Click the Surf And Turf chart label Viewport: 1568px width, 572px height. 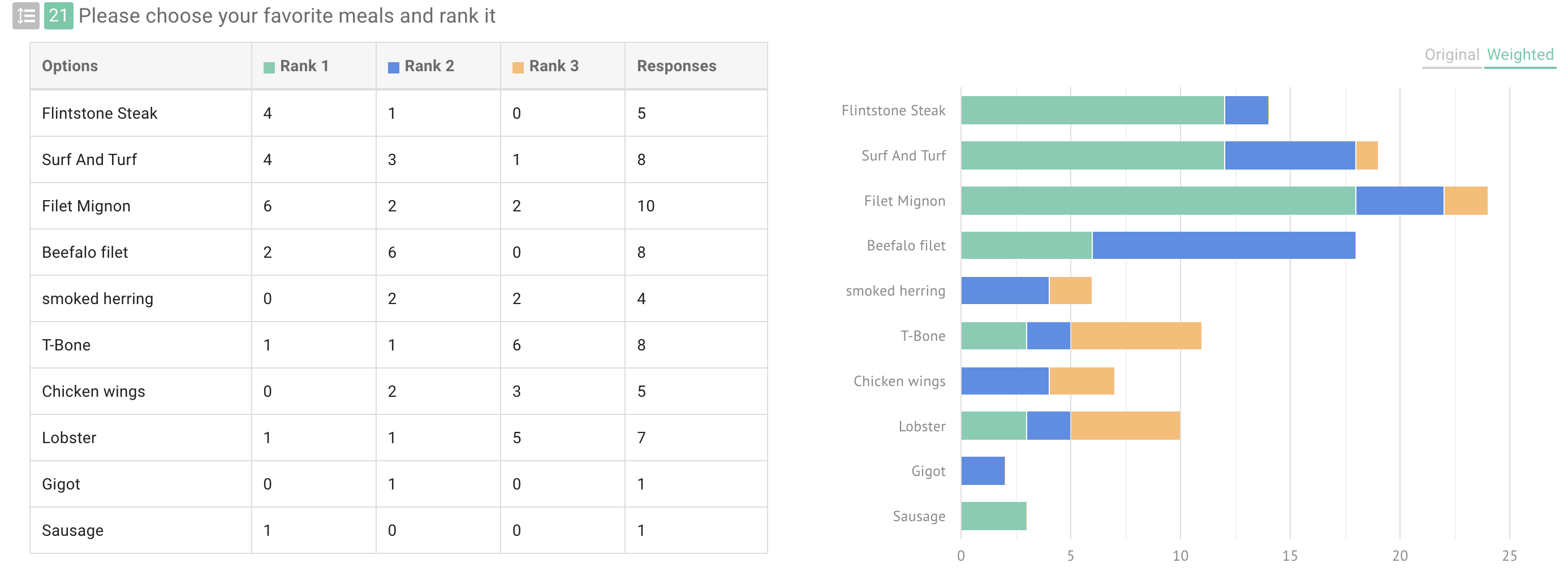tap(903, 155)
